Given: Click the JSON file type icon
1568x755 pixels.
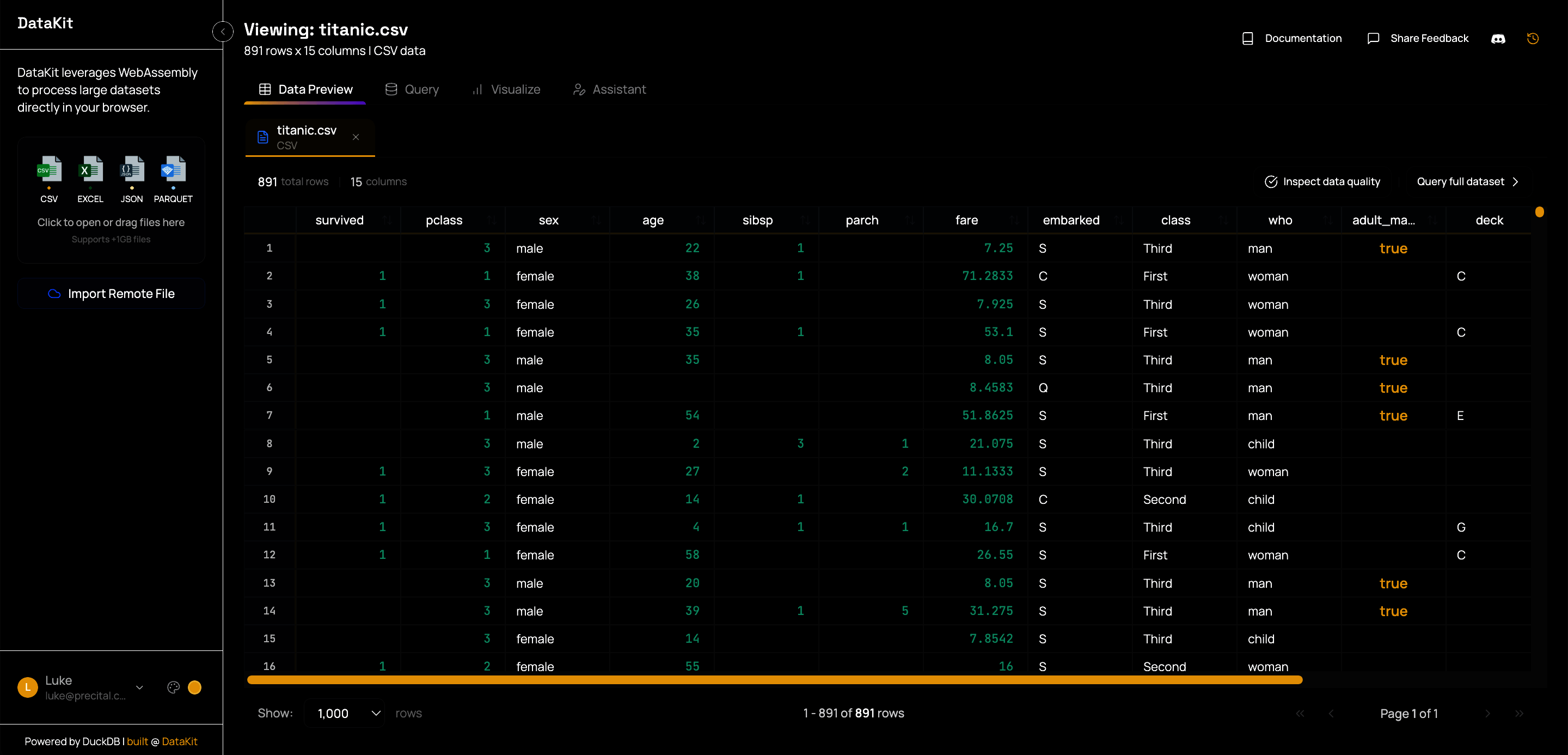Looking at the screenshot, I should click(131, 171).
